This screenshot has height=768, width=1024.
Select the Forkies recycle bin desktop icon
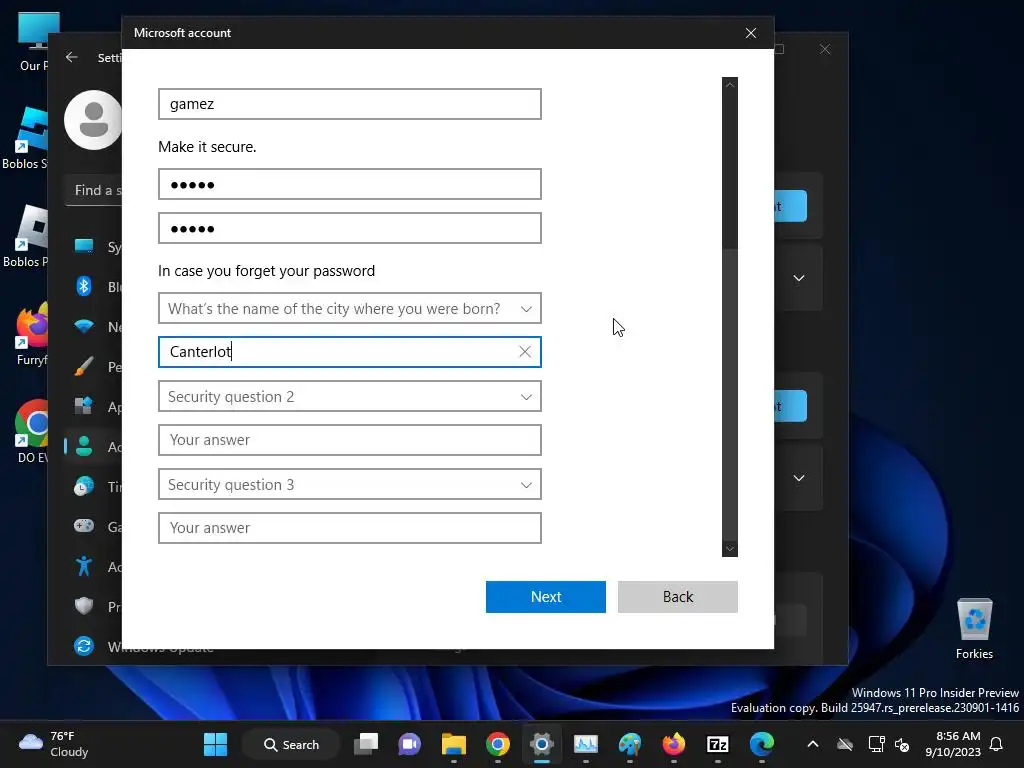974,628
